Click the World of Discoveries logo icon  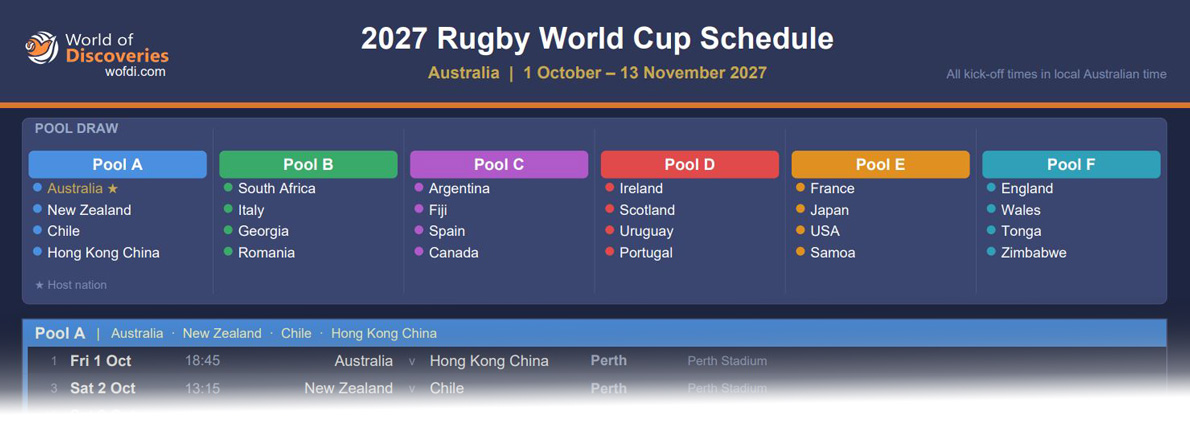coord(42,48)
